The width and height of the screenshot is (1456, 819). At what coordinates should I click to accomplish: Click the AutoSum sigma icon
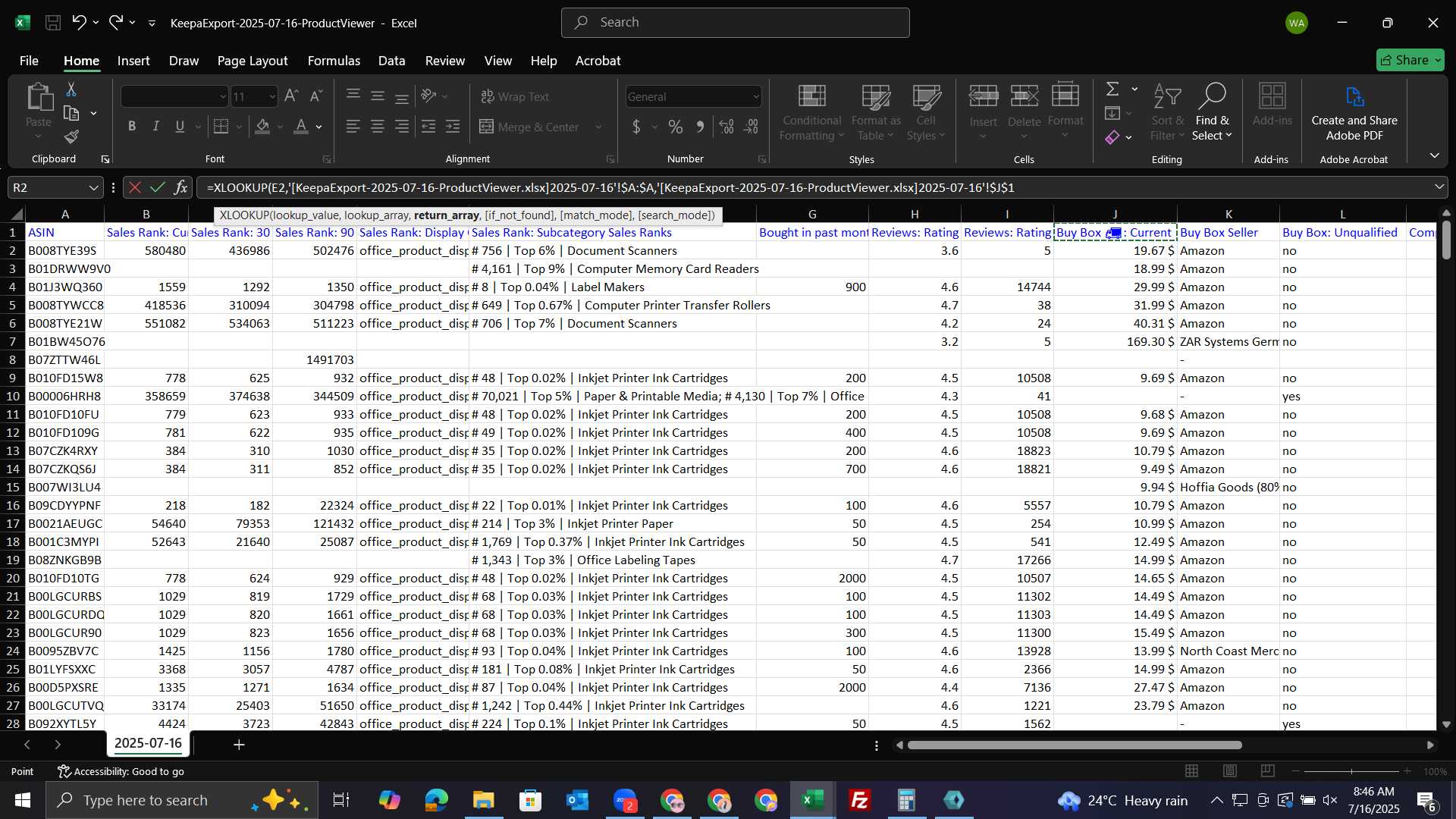[1112, 89]
